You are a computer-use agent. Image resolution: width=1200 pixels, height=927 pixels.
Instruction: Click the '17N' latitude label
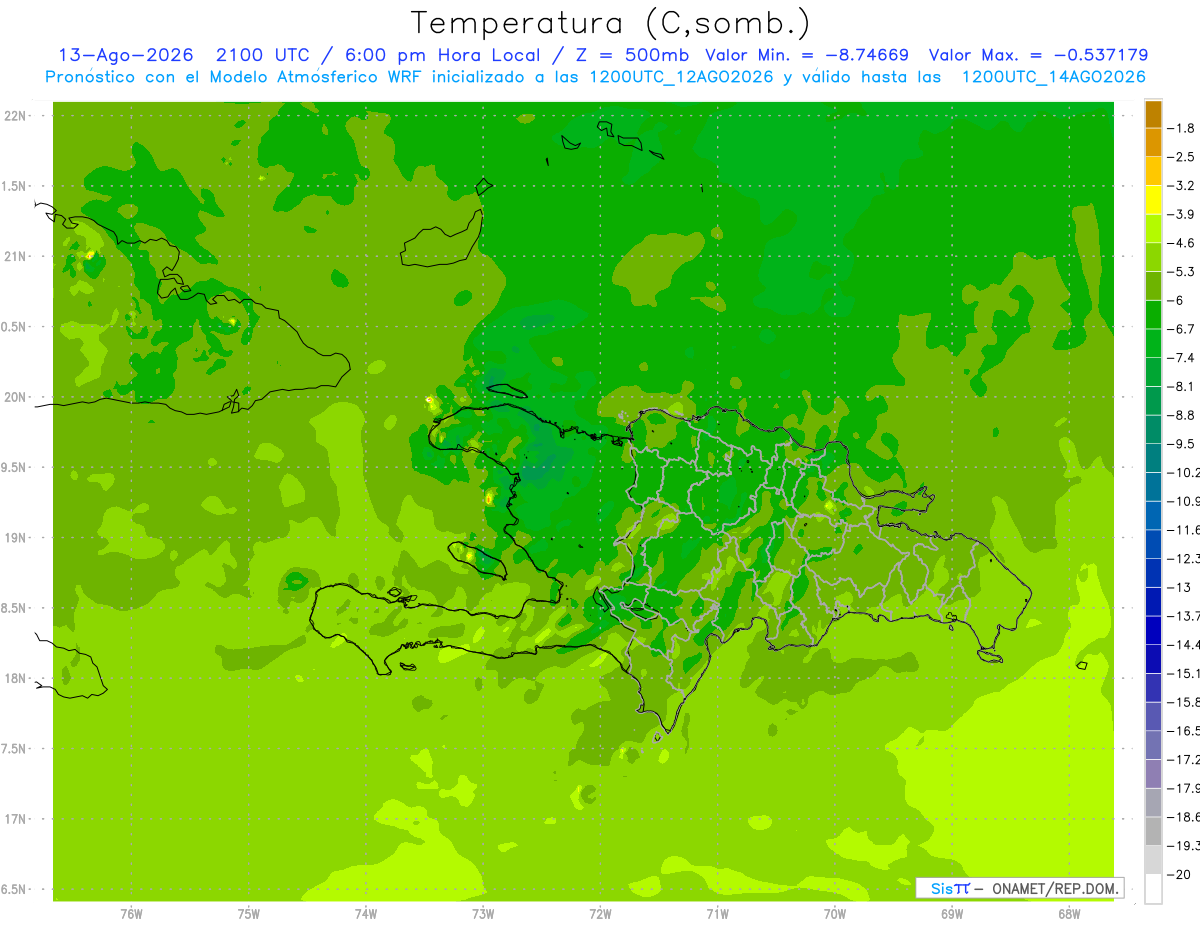pos(17,819)
